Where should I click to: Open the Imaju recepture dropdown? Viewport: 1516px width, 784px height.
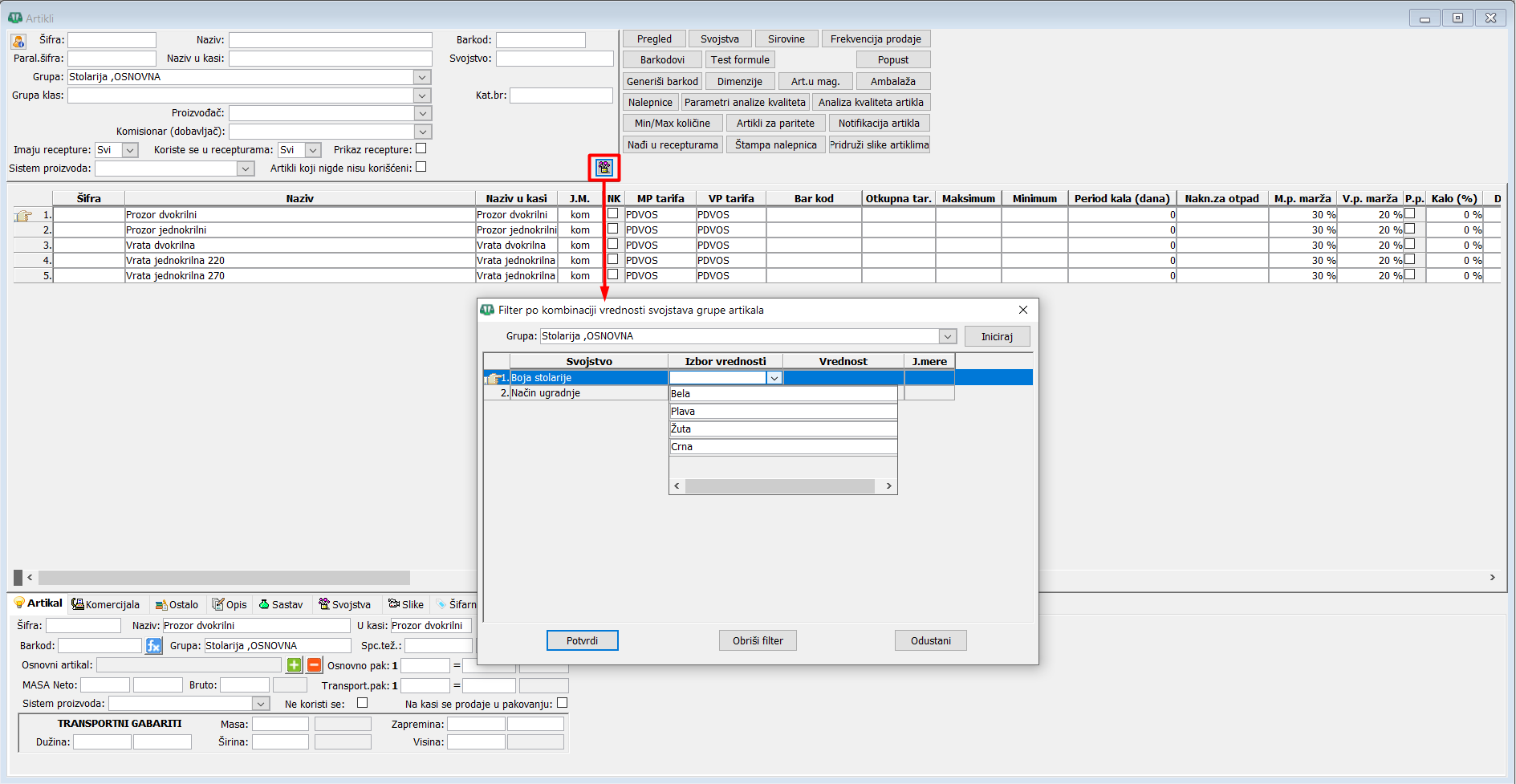[x=130, y=150]
